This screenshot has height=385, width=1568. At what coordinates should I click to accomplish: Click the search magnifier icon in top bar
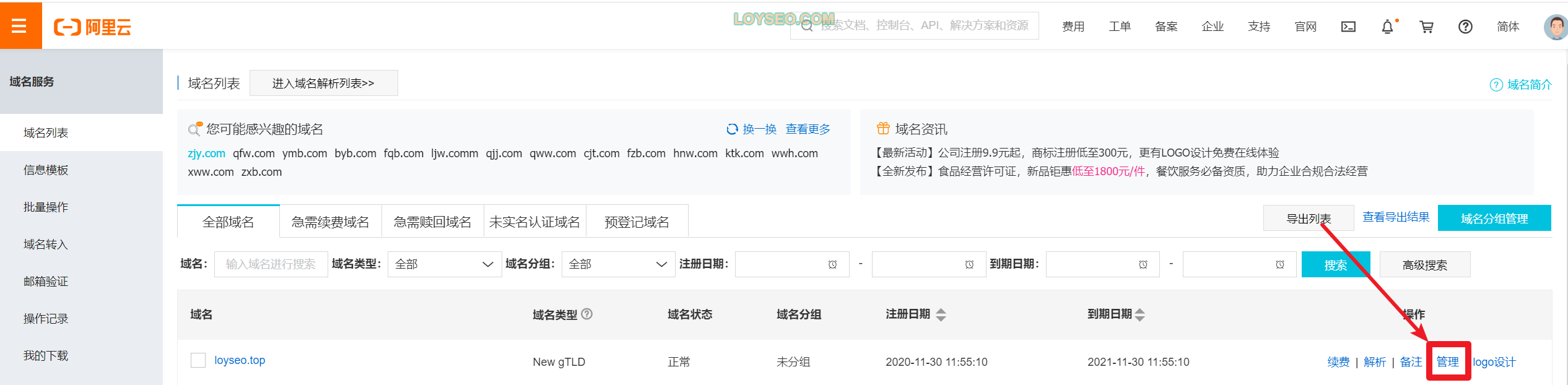pyautogui.click(x=807, y=26)
